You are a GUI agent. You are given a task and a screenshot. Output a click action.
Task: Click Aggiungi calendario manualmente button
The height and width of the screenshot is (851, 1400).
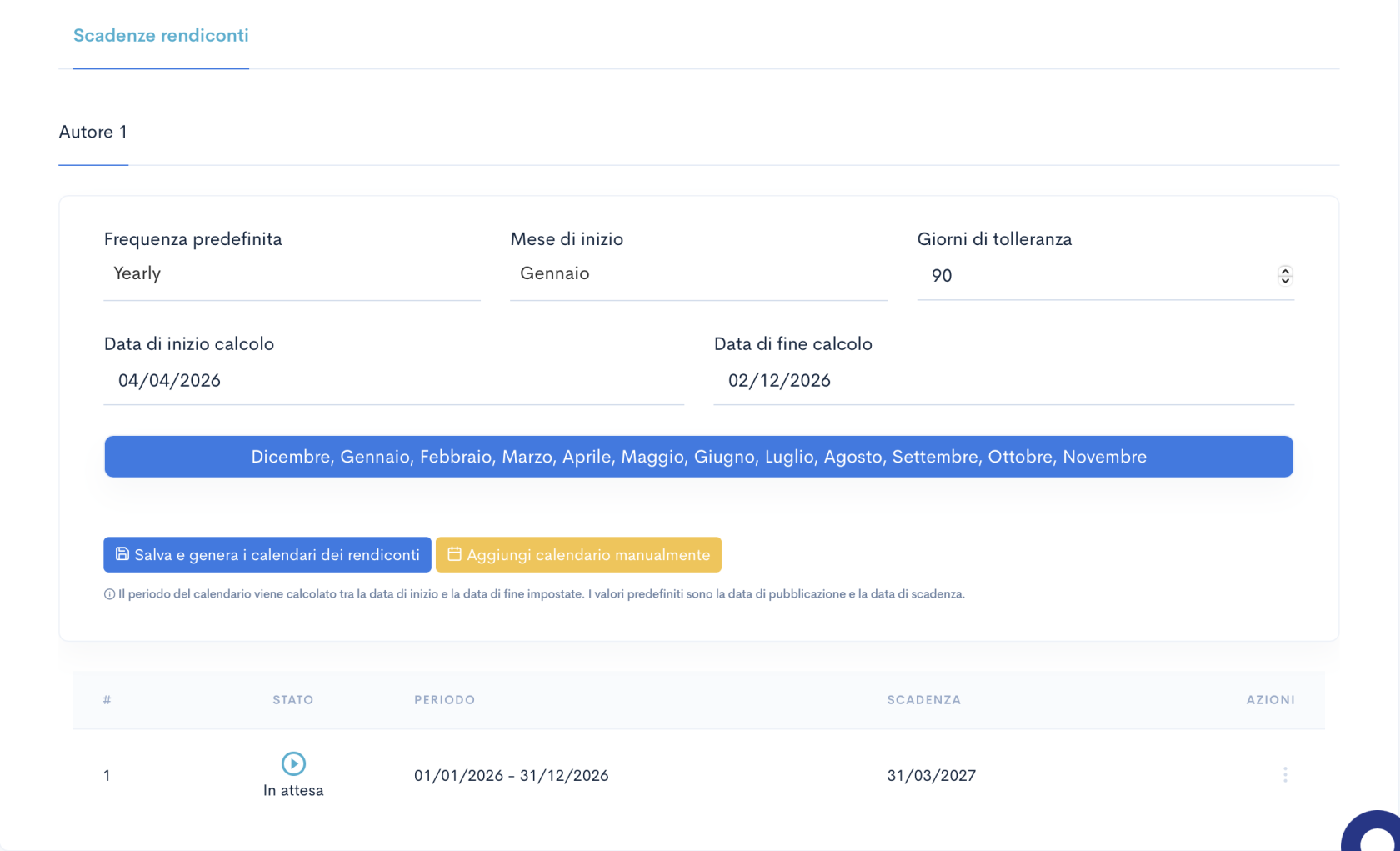(x=578, y=555)
